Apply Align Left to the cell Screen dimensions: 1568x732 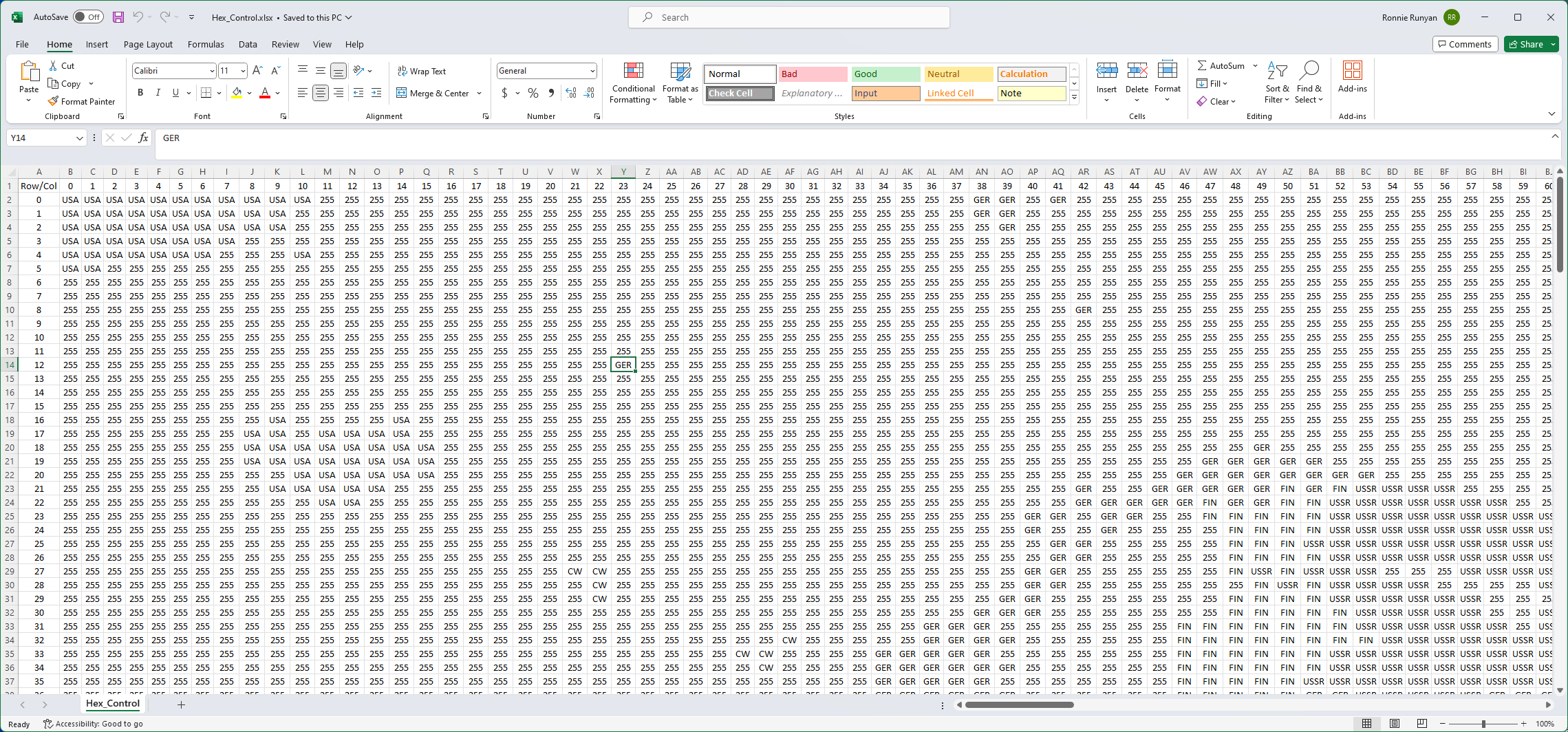(x=302, y=93)
